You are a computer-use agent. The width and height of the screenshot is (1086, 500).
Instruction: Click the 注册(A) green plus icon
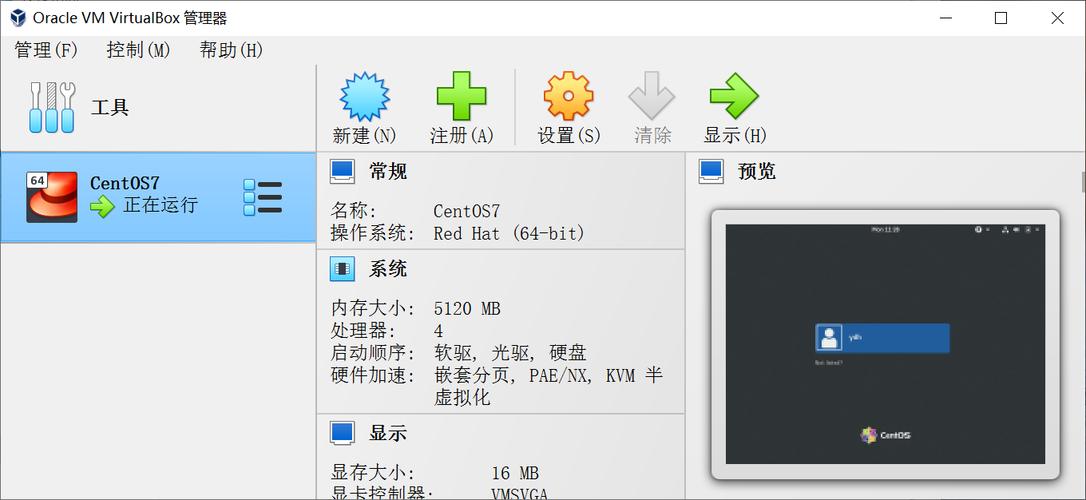tap(461, 97)
